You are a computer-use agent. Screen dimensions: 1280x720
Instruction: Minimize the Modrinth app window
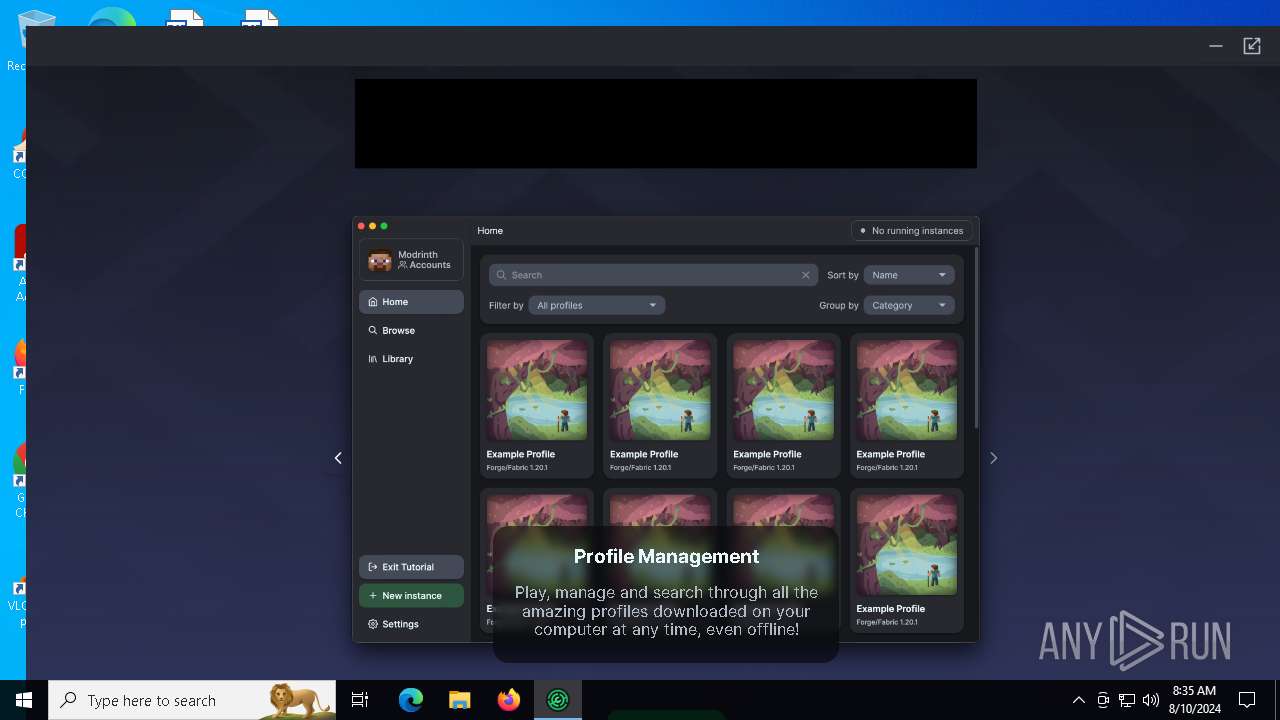coord(1216,46)
